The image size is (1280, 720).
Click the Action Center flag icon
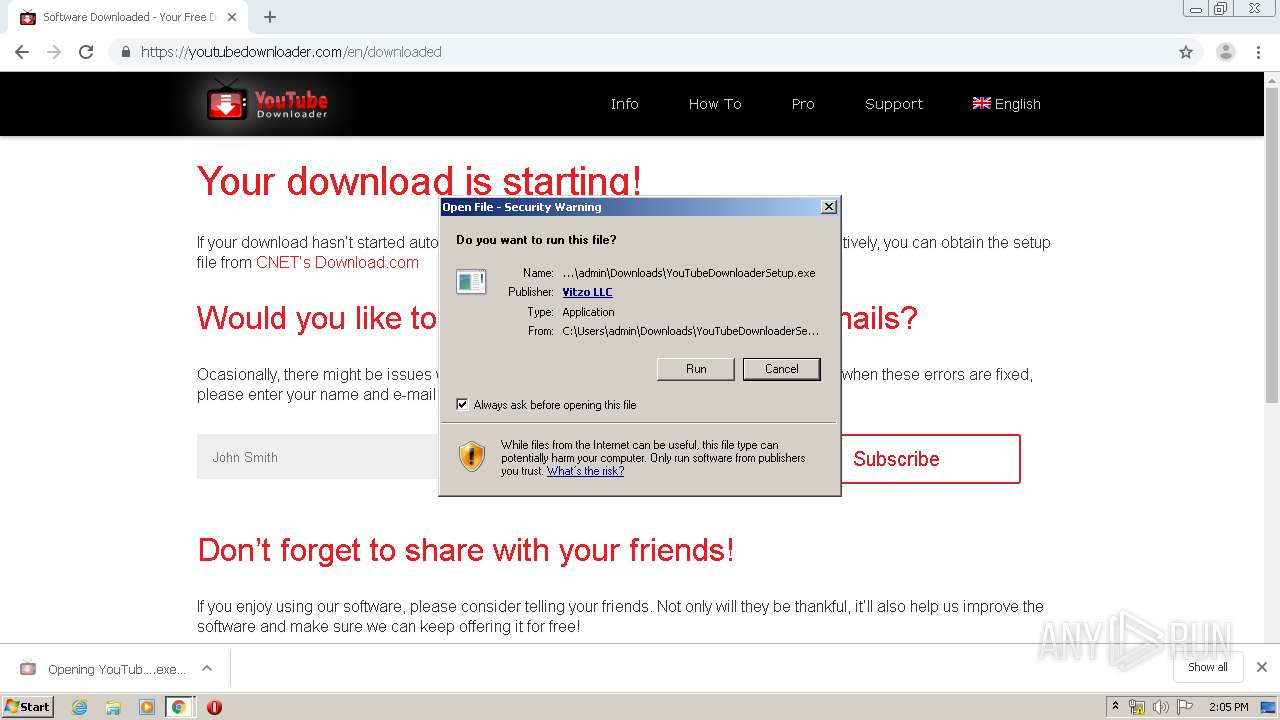[x=1184, y=707]
